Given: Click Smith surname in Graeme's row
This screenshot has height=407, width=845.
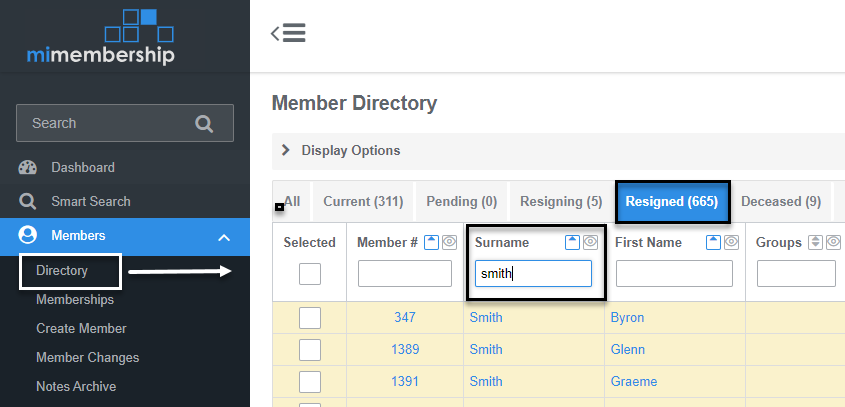Looking at the screenshot, I should pos(486,382).
